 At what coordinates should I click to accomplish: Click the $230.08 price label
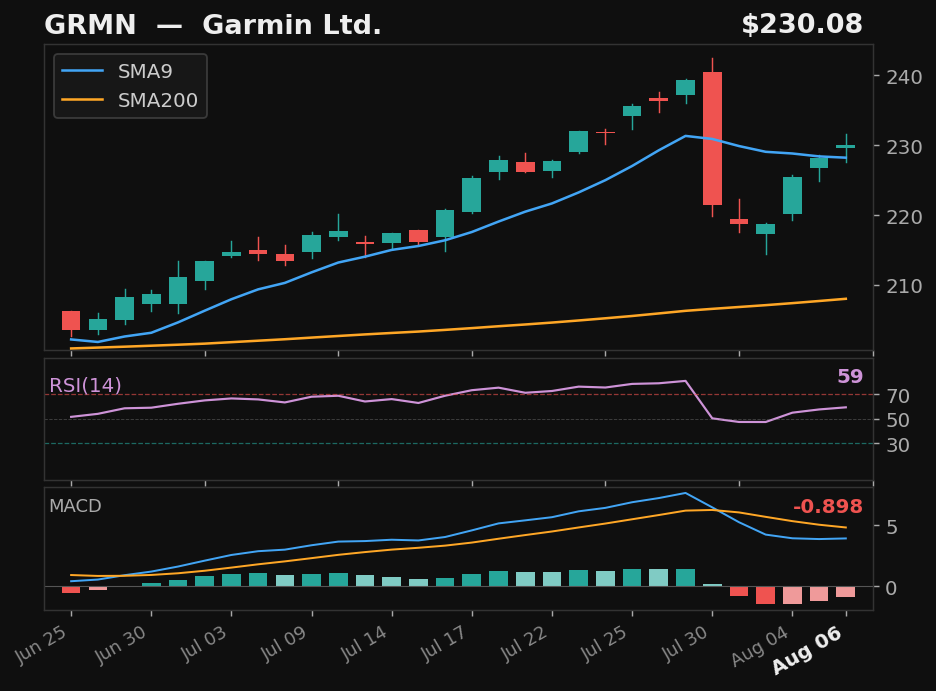click(x=802, y=24)
